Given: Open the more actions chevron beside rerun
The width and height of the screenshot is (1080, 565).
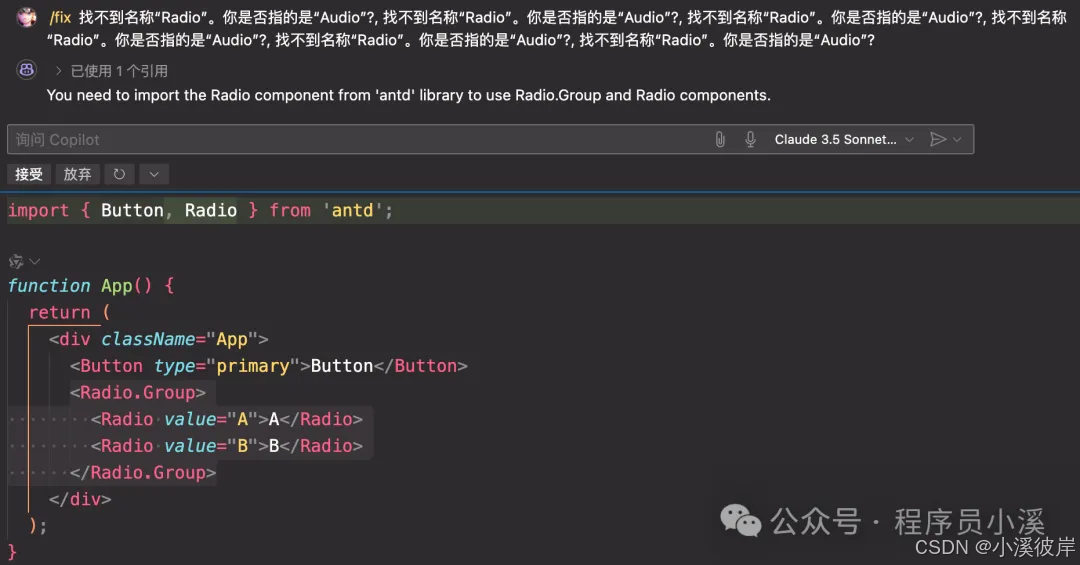Looking at the screenshot, I should pos(154,174).
